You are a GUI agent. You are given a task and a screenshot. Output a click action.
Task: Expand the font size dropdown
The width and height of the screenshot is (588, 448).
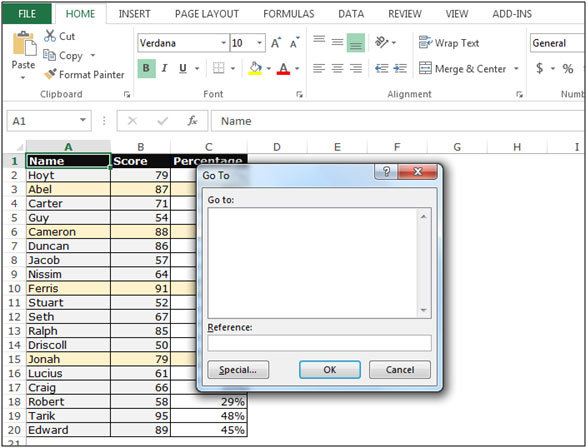pyautogui.click(x=259, y=43)
